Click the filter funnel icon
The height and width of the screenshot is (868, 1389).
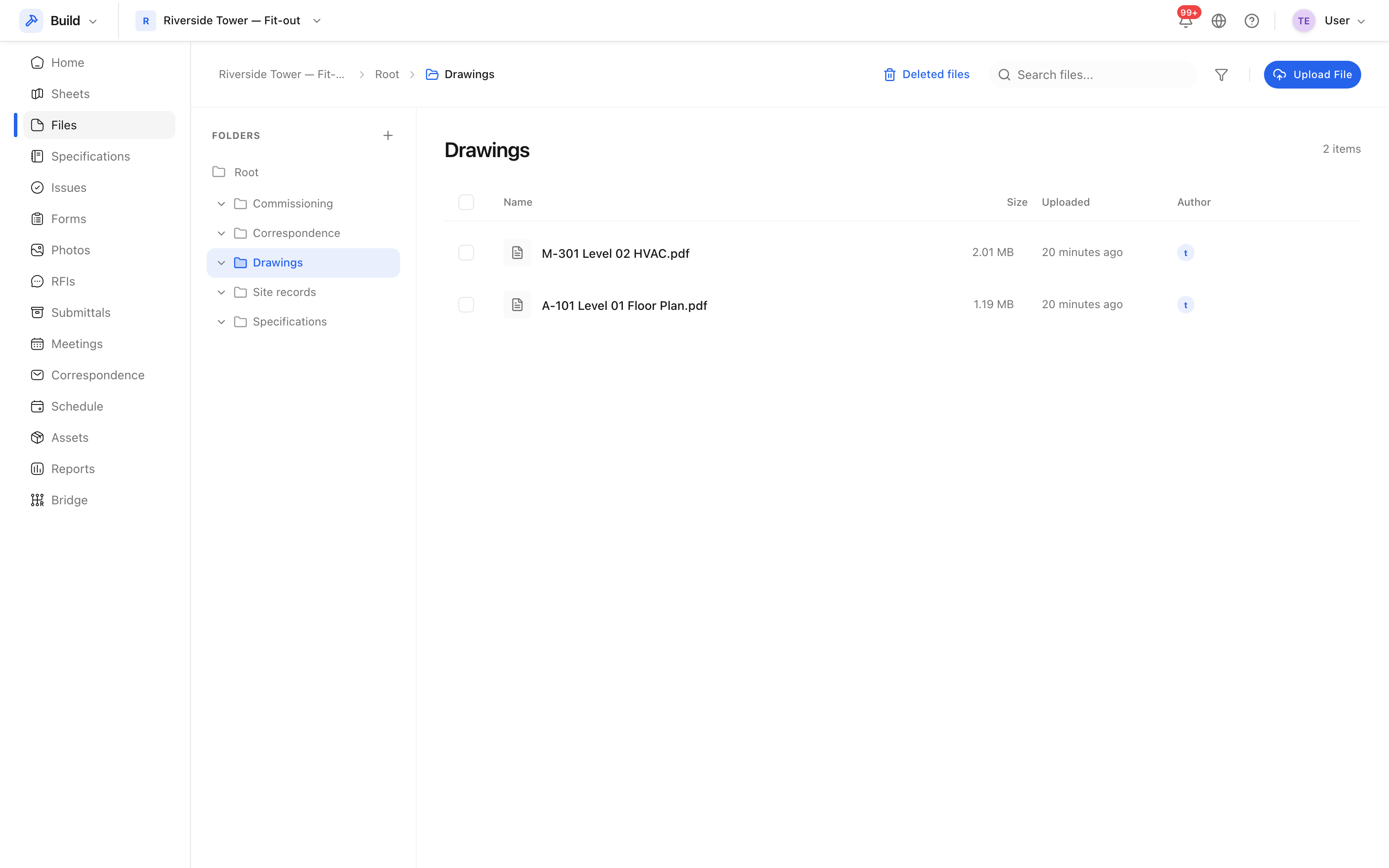click(x=1221, y=75)
